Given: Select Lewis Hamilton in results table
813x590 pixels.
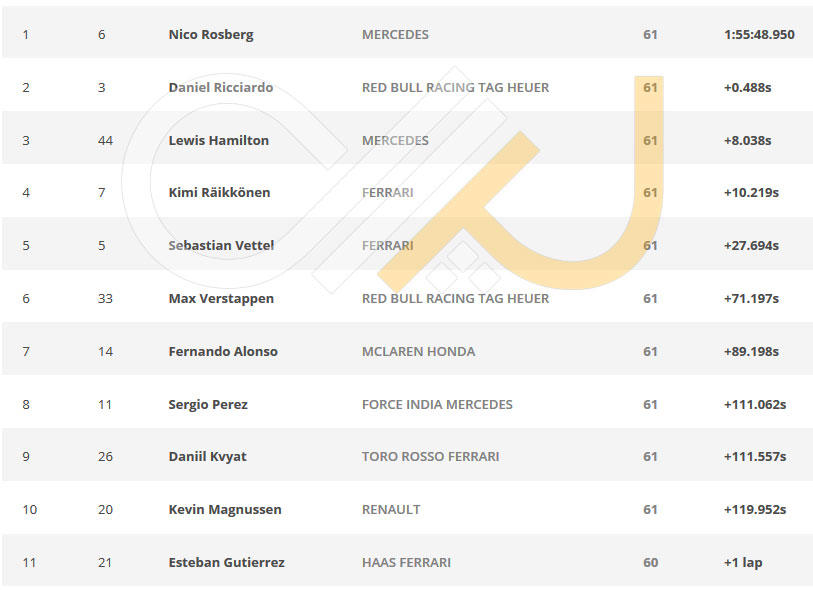Looking at the screenshot, I should [219, 140].
